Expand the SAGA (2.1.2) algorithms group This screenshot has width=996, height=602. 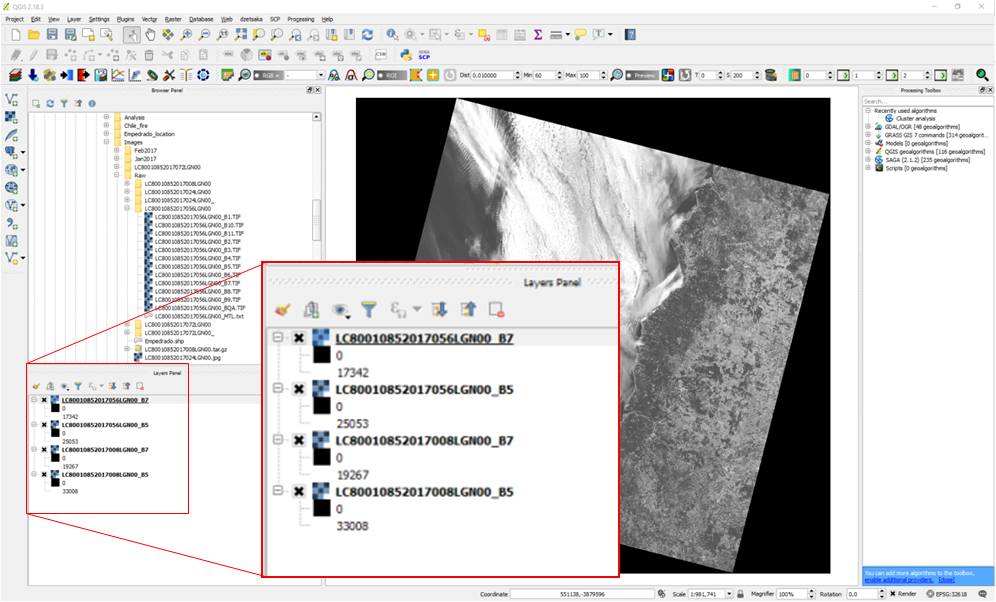pyautogui.click(x=866, y=160)
